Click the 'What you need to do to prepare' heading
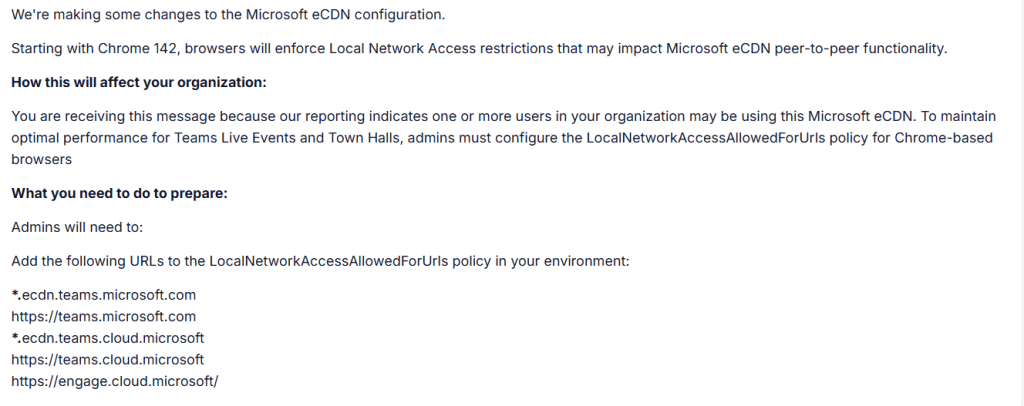Screen dimensions: 1024x406 tap(120, 193)
